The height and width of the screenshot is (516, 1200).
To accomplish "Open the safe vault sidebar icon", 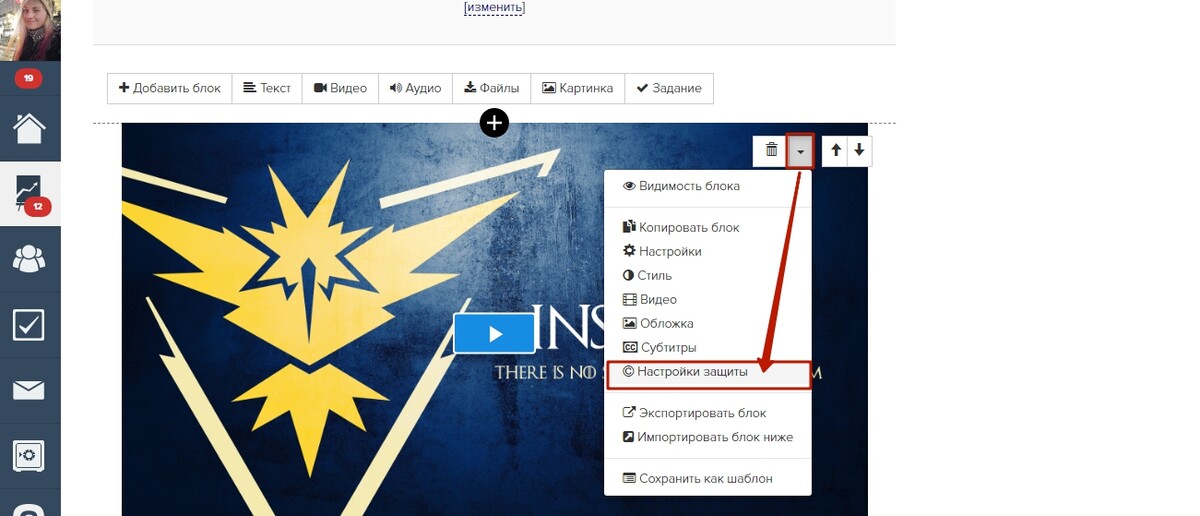I will (29, 455).
